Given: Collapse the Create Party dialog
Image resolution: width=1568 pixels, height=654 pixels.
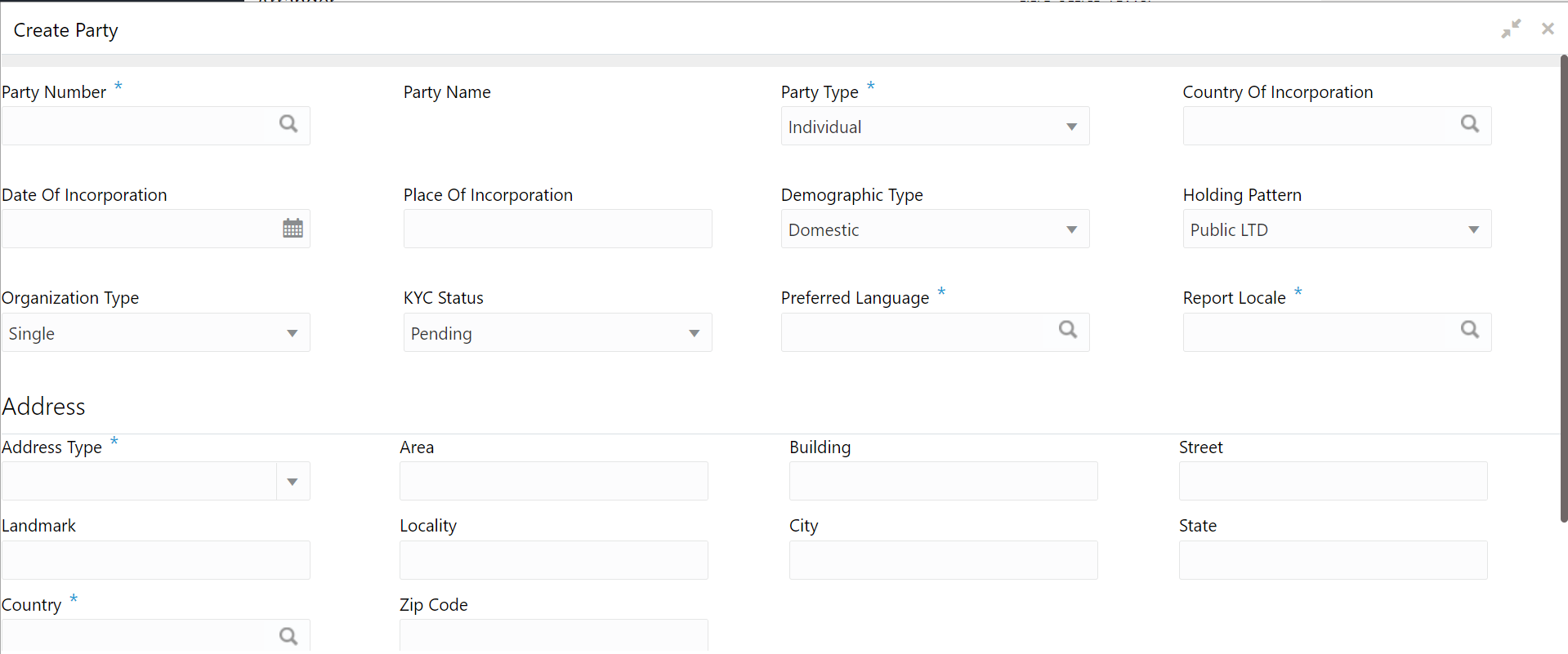Looking at the screenshot, I should pos(1512,29).
